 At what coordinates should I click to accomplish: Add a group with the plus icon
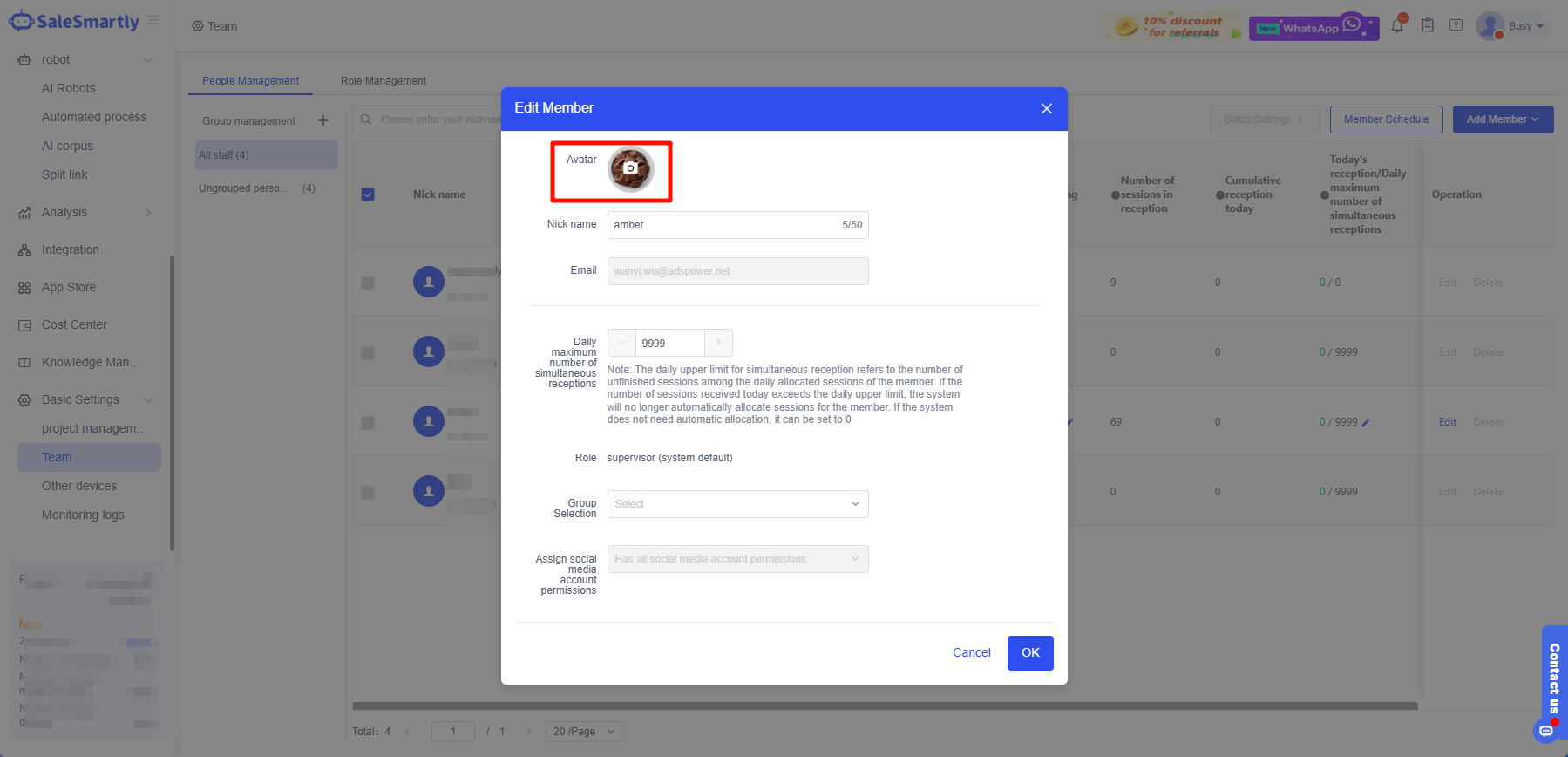pos(323,120)
